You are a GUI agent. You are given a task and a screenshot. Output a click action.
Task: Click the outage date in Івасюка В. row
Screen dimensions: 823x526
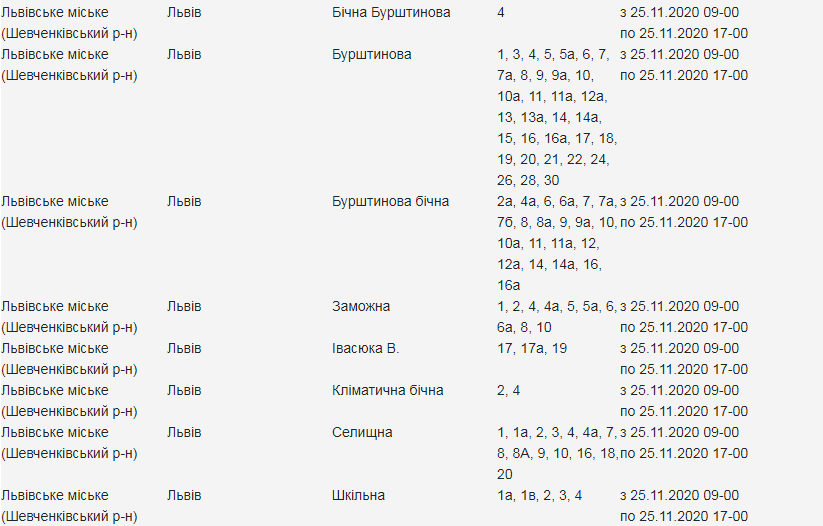683,358
